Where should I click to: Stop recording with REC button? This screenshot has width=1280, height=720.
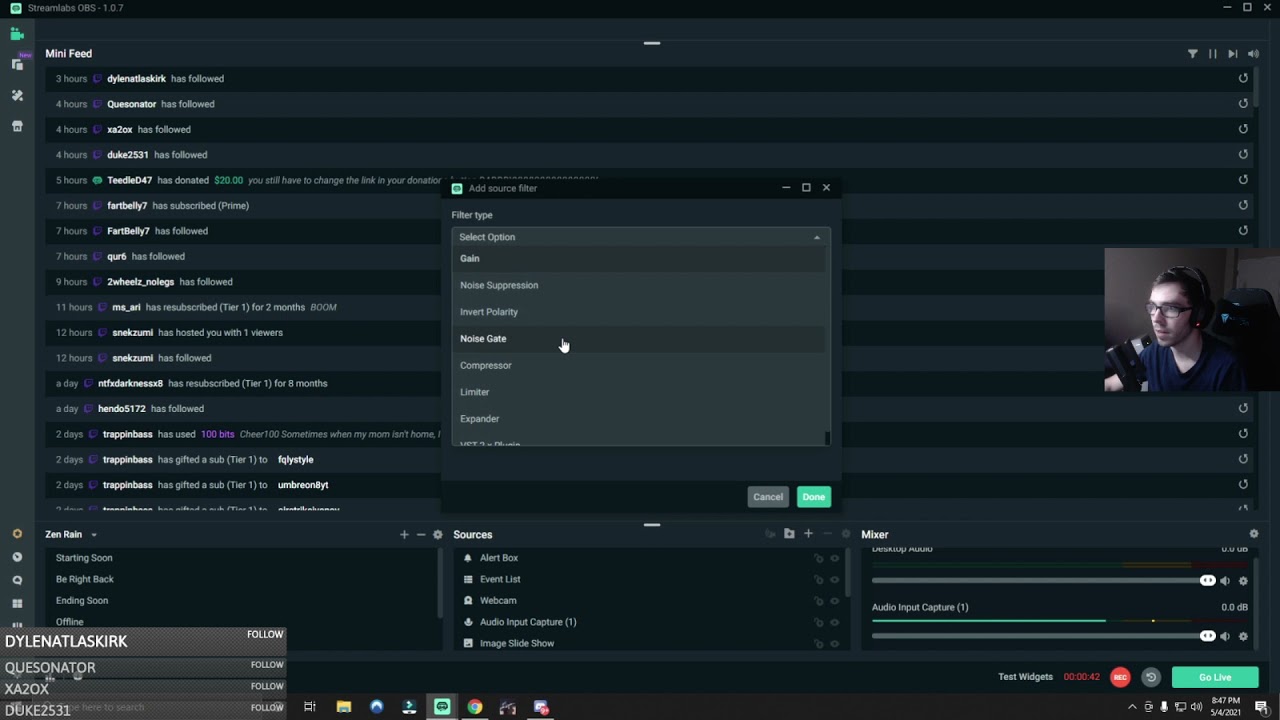coord(1120,677)
